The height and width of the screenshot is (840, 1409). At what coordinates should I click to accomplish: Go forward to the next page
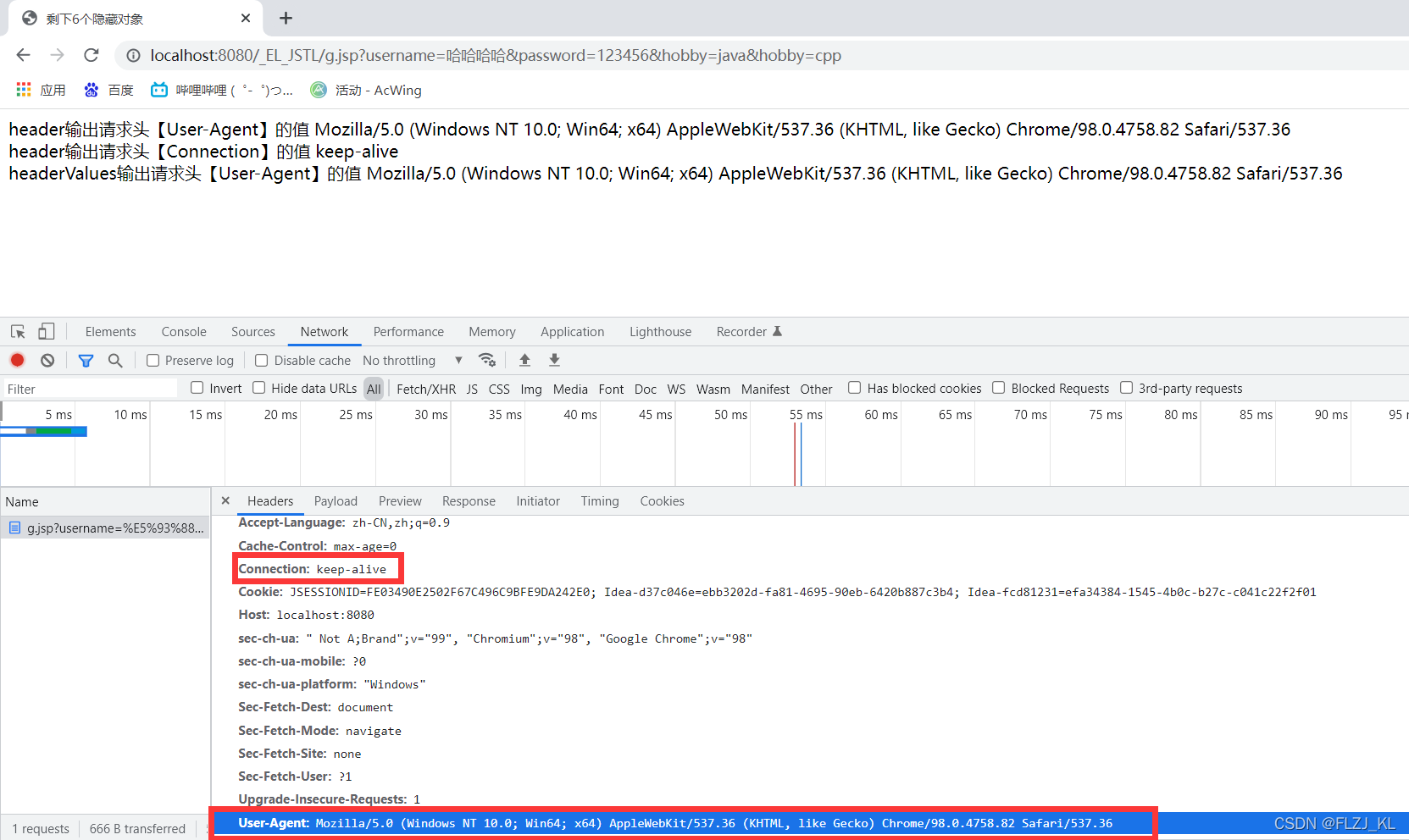click(57, 55)
